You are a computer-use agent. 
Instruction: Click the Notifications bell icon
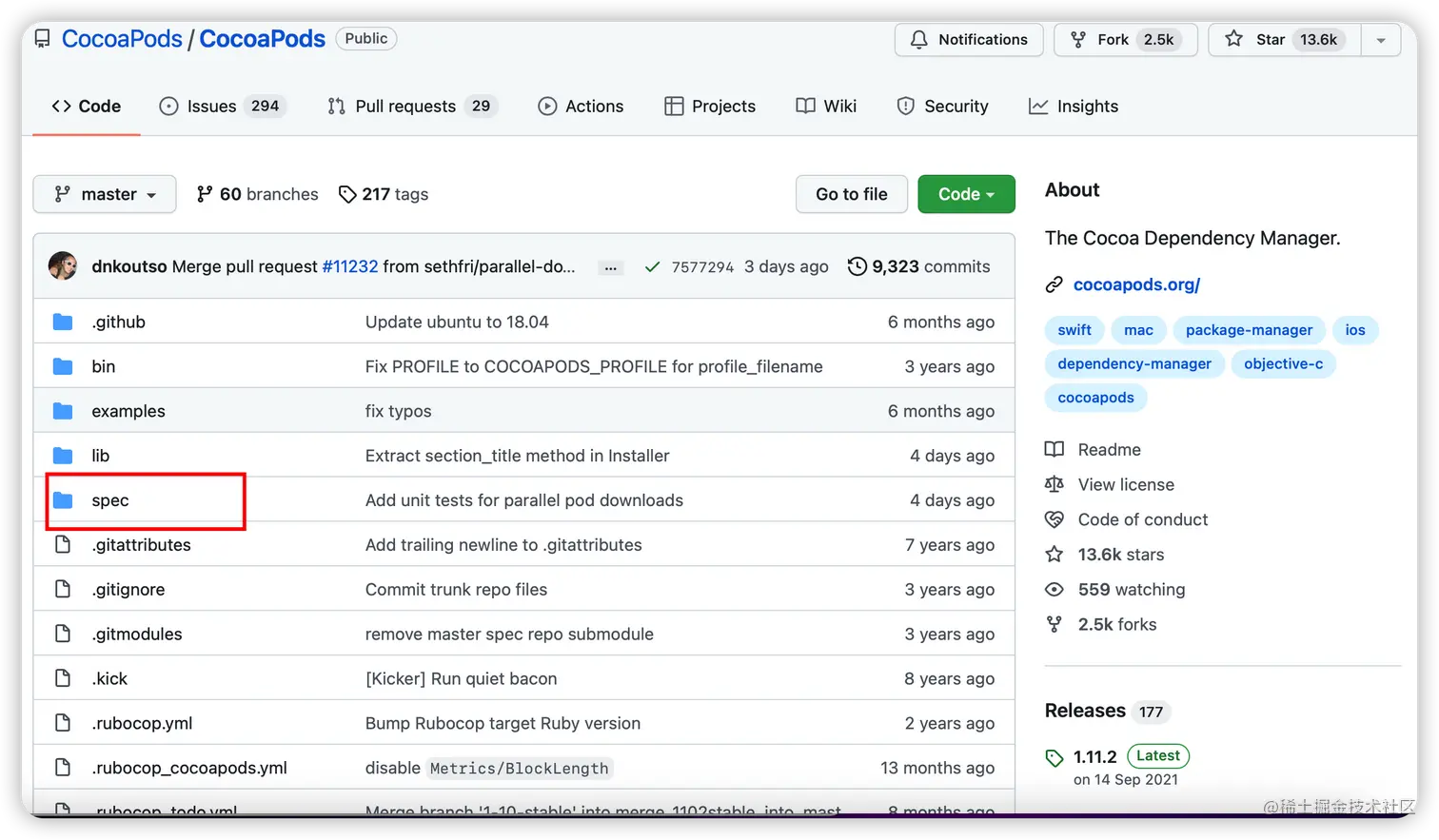(918, 40)
